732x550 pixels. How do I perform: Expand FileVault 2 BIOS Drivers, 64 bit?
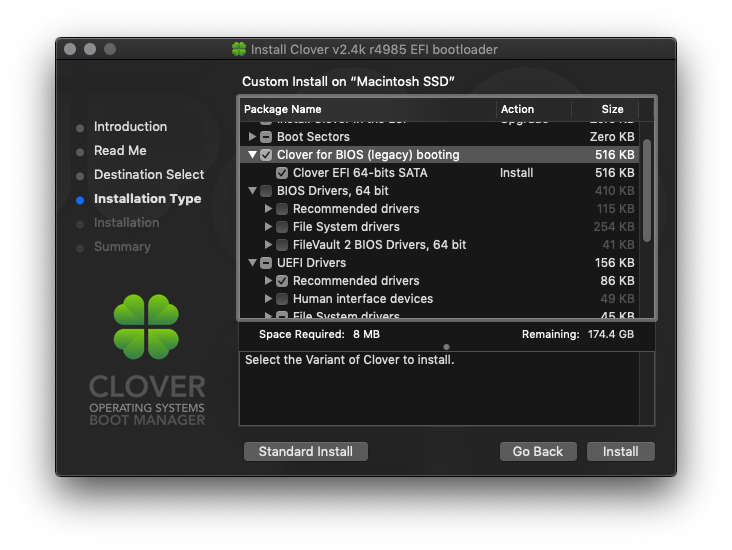[268, 244]
